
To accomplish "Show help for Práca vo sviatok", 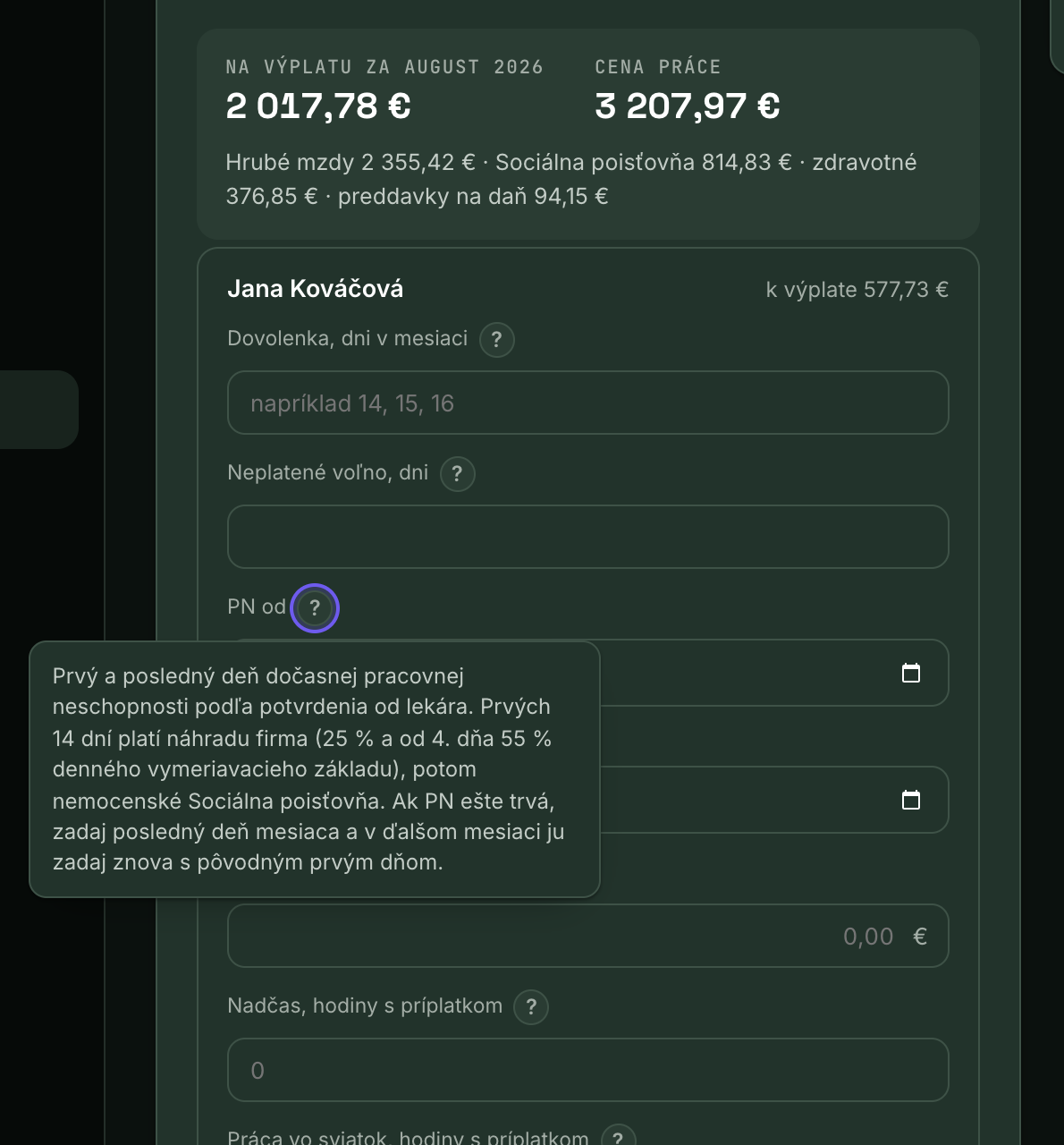I will pos(618,1137).
